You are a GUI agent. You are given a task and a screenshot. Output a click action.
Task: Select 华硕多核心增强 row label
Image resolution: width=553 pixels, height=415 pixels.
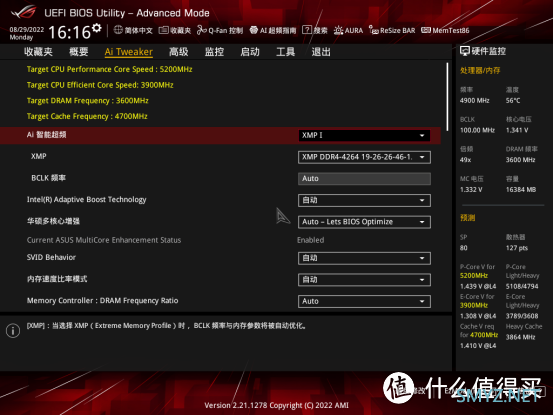pos(53,221)
